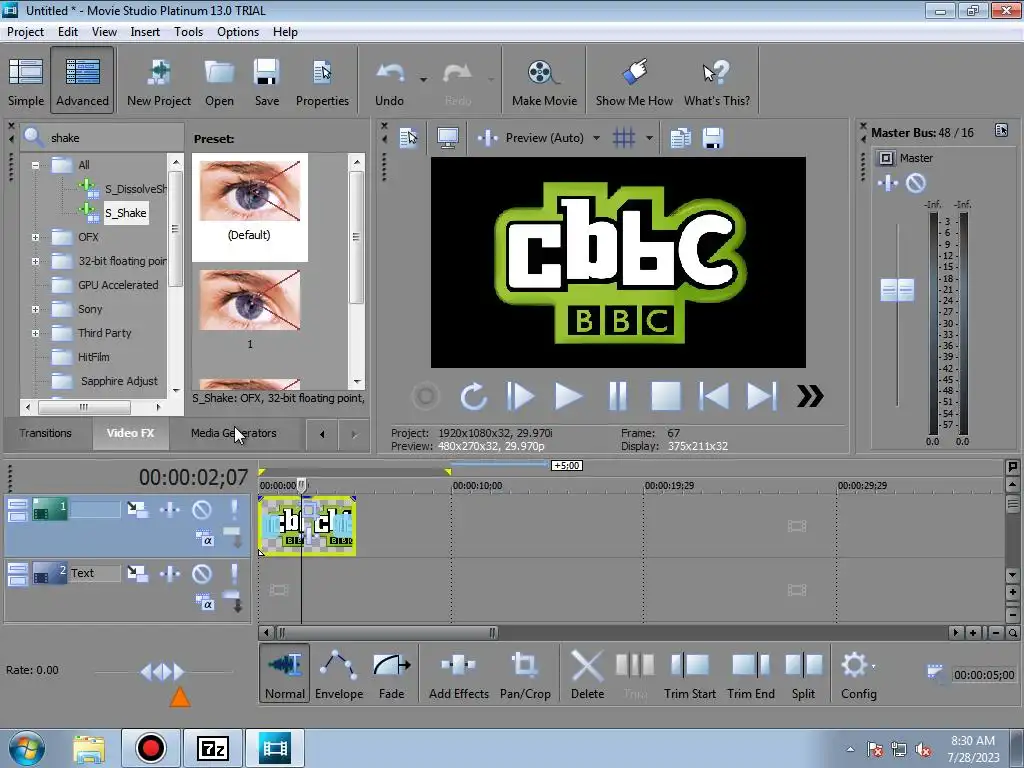Solo the Text track
Viewport: 1024px width, 768px height.
[234, 574]
